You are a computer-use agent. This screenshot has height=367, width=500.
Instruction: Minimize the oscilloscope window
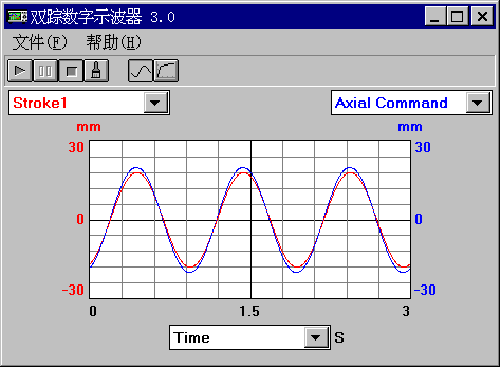point(435,16)
